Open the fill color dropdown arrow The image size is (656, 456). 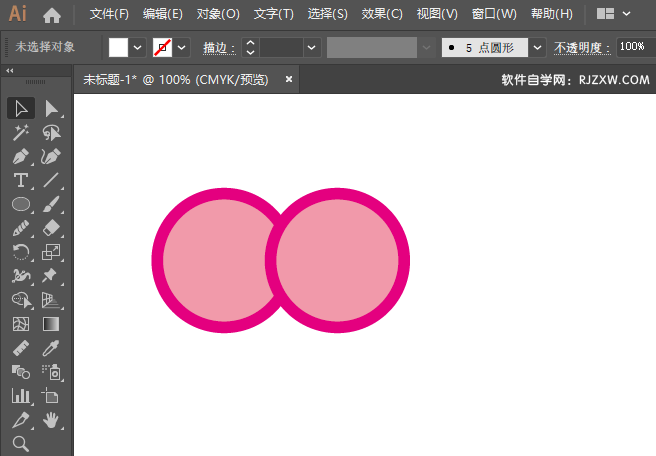[138, 47]
